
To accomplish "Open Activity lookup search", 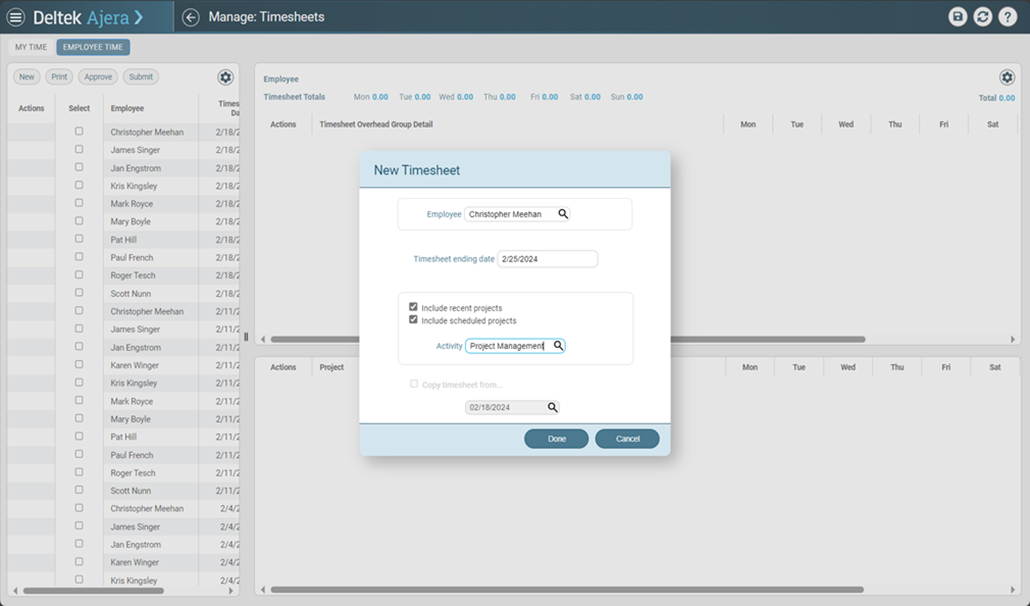I will pos(558,346).
